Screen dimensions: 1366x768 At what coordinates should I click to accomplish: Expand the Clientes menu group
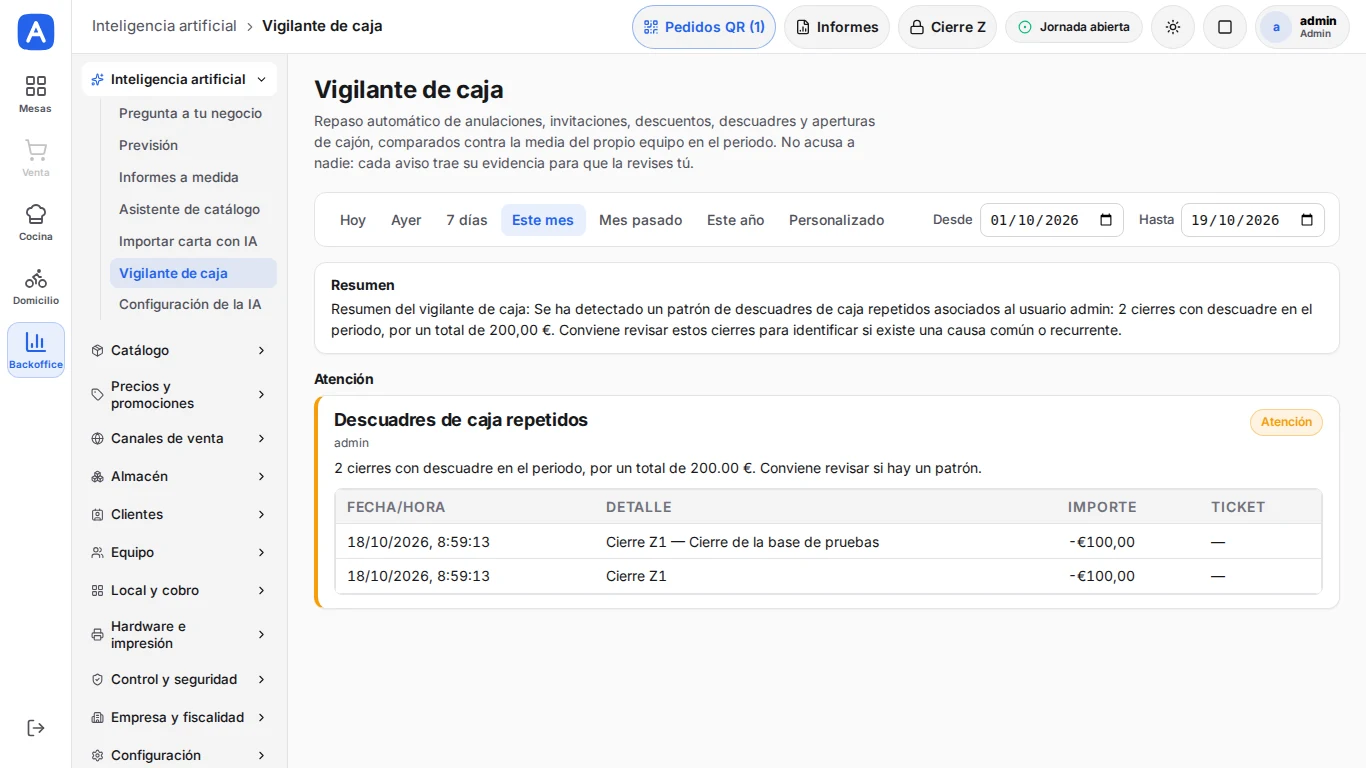pyautogui.click(x=179, y=514)
